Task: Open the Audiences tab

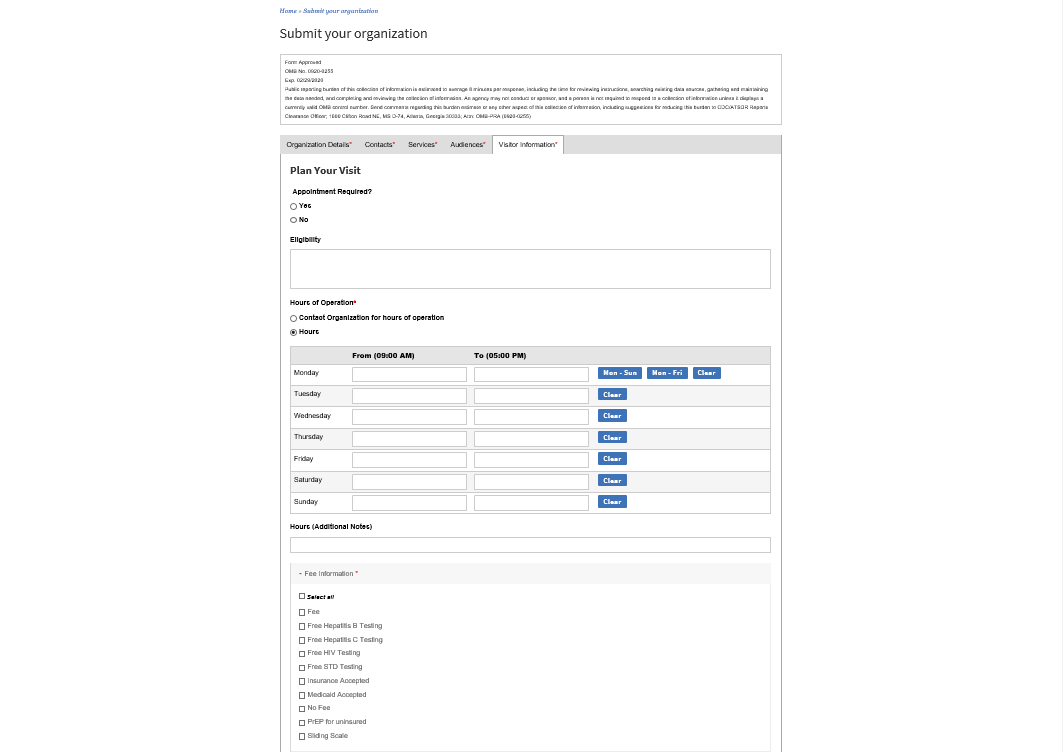Action: (467, 145)
